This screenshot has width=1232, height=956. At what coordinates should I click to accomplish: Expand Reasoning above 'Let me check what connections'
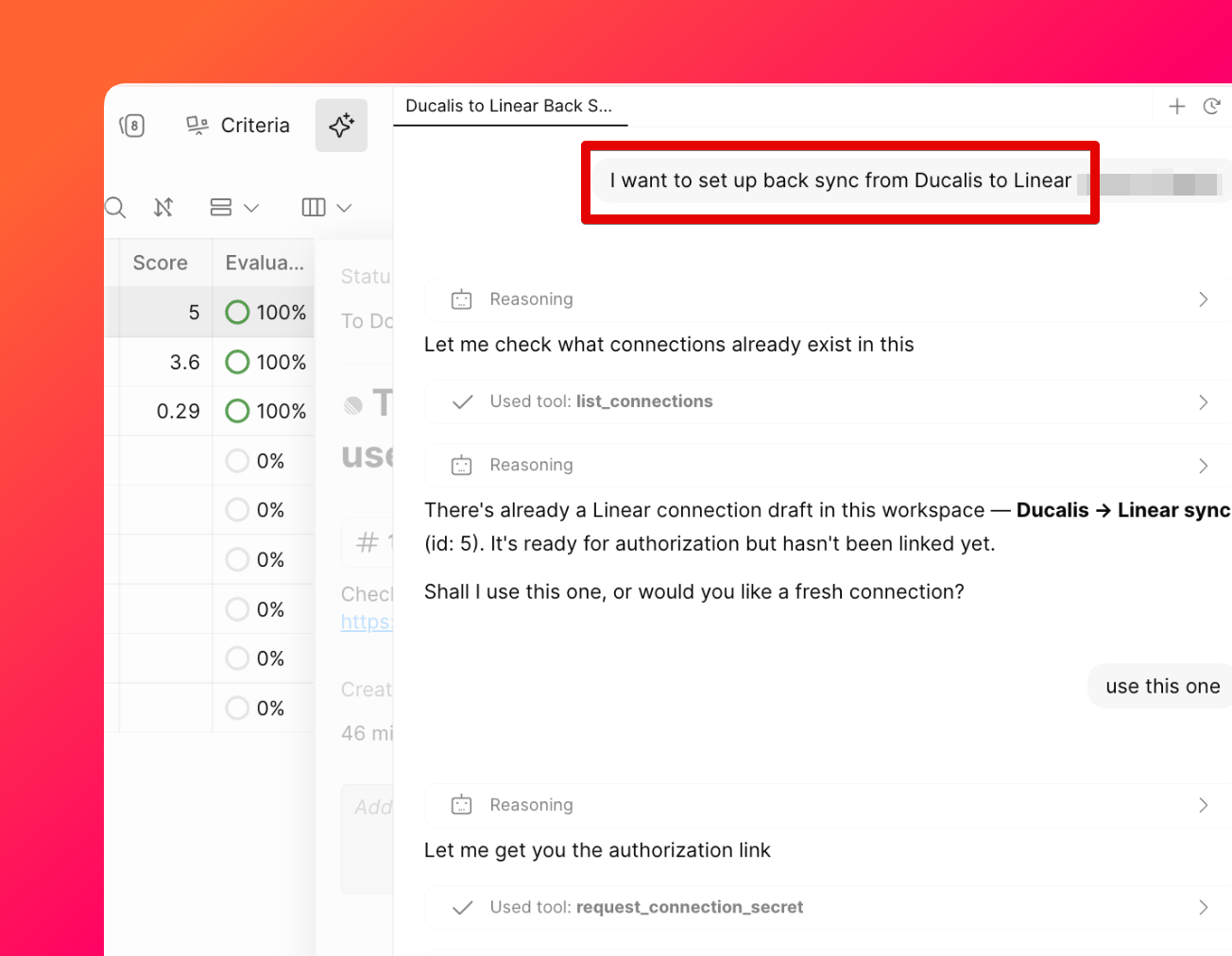click(x=828, y=299)
